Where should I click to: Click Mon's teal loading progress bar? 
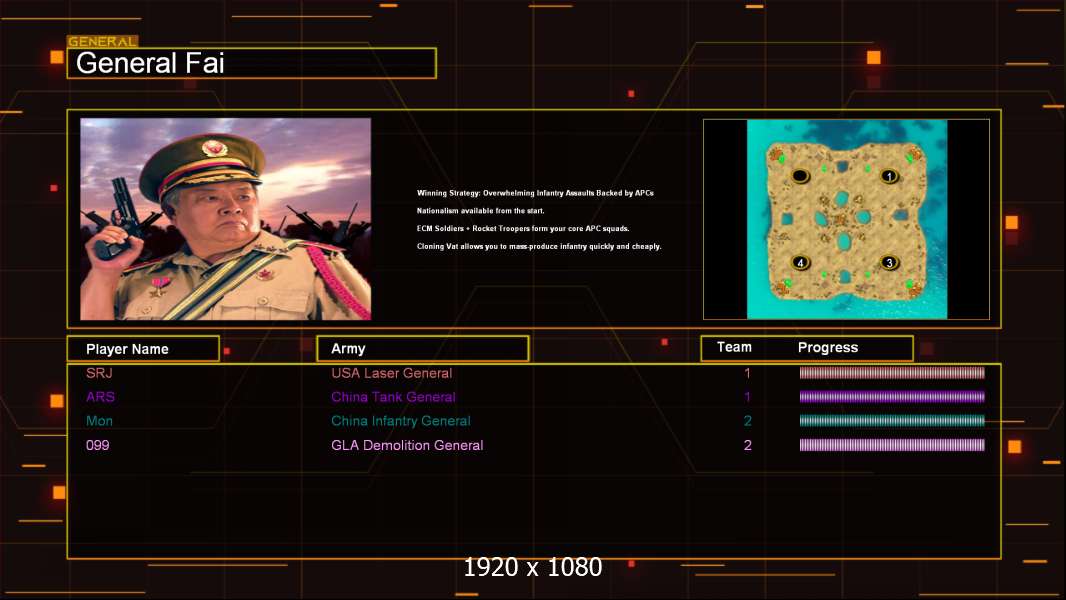892,421
